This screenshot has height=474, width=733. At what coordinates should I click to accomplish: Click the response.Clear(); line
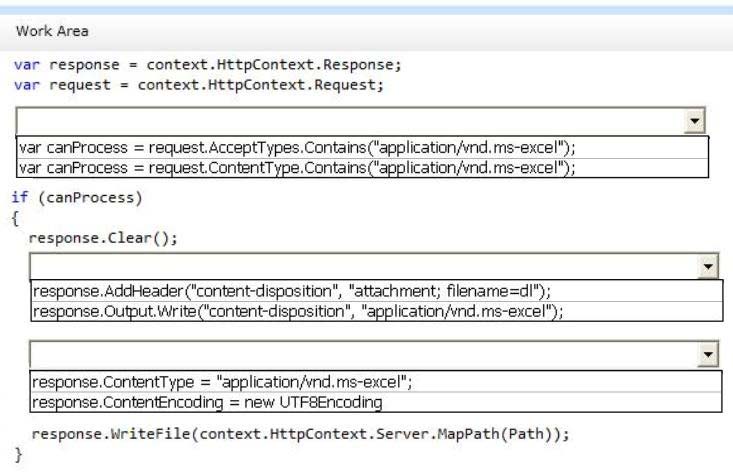point(103,238)
